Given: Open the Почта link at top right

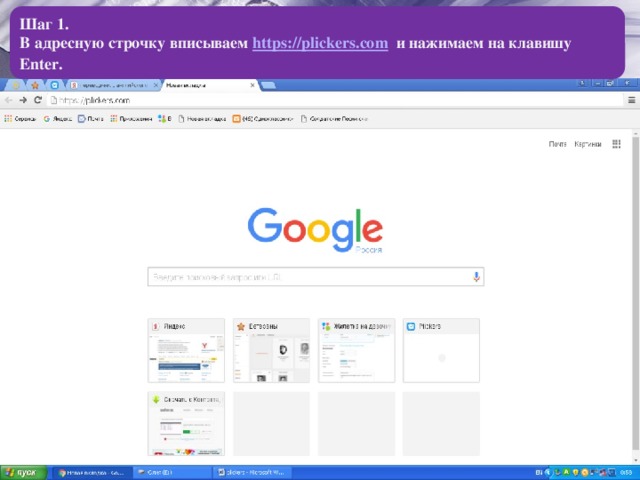Looking at the screenshot, I should [x=557, y=144].
